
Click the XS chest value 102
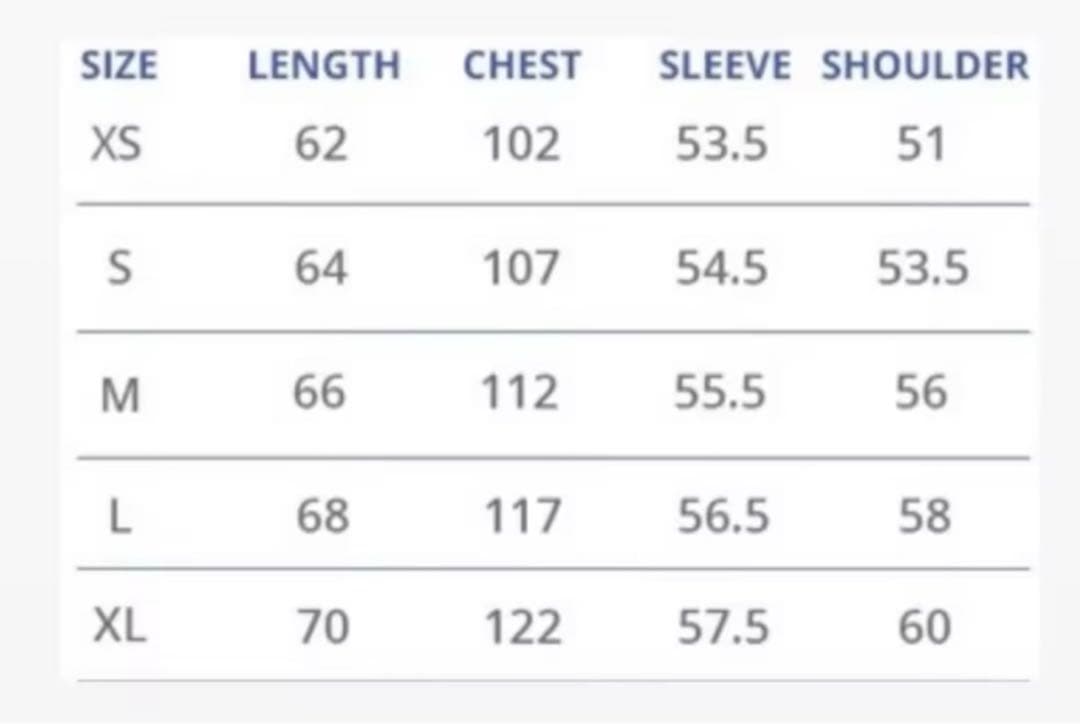pos(521,144)
